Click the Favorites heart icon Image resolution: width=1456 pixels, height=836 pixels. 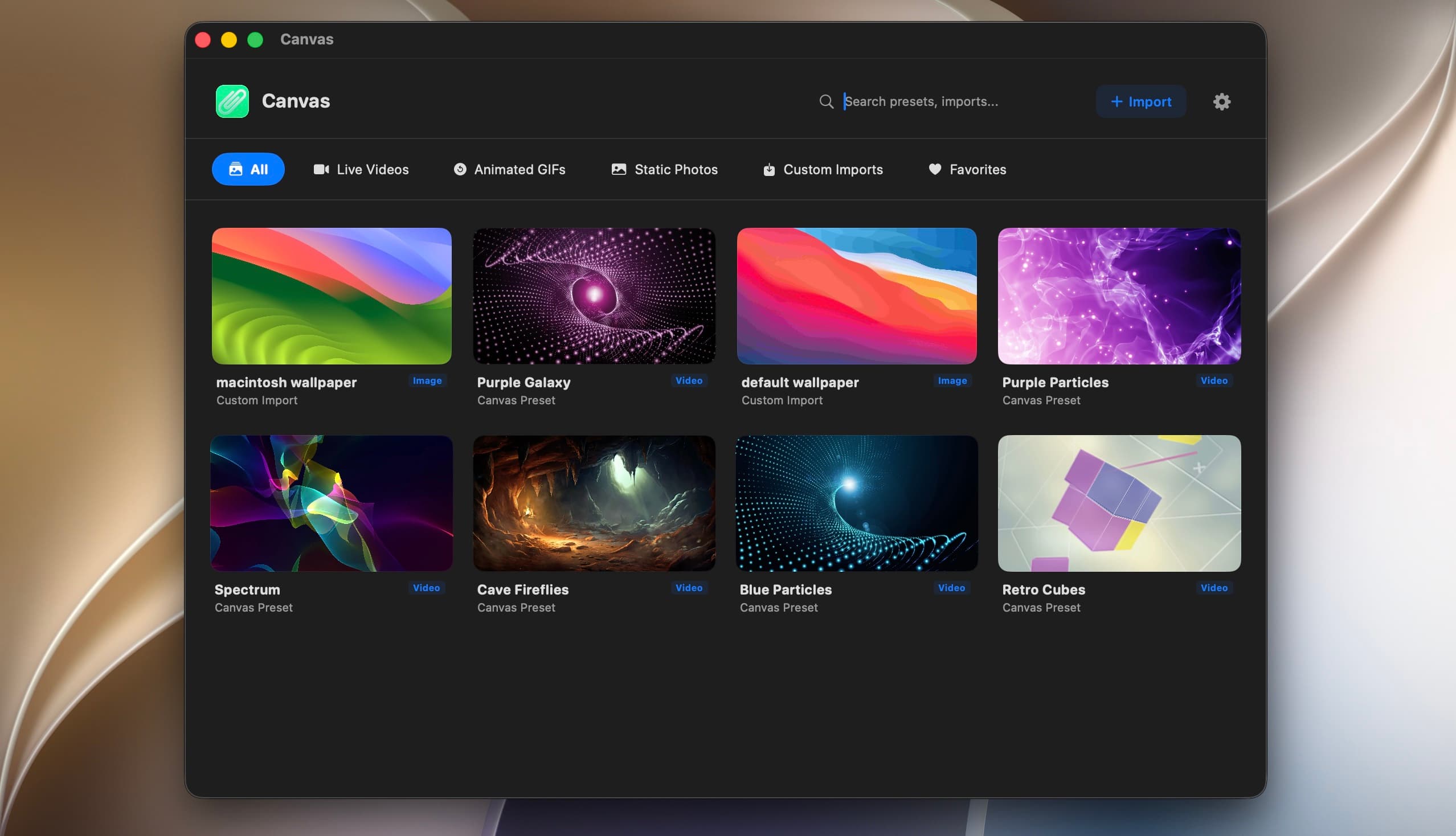935,169
